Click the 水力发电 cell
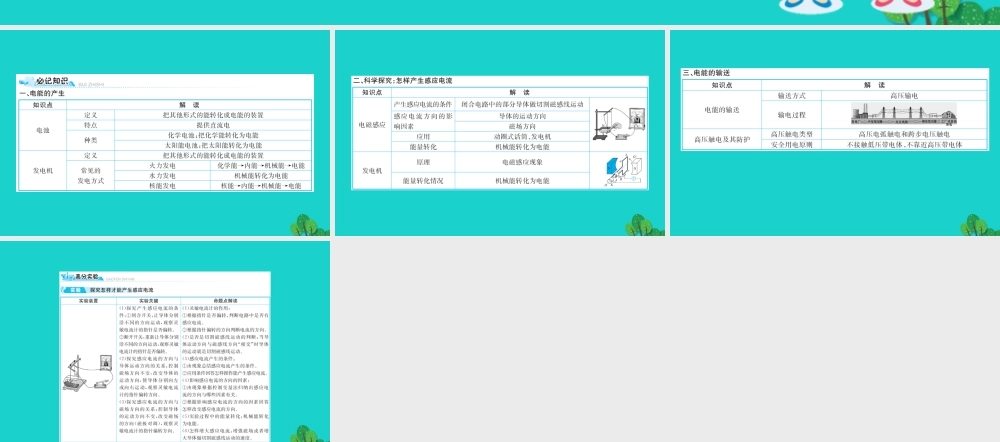 [x=162, y=175]
